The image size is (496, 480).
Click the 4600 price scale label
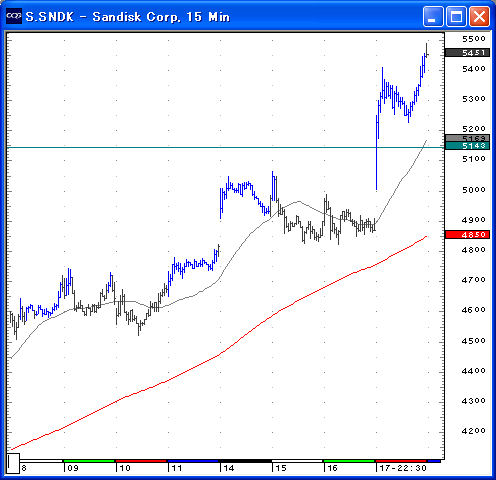click(474, 310)
